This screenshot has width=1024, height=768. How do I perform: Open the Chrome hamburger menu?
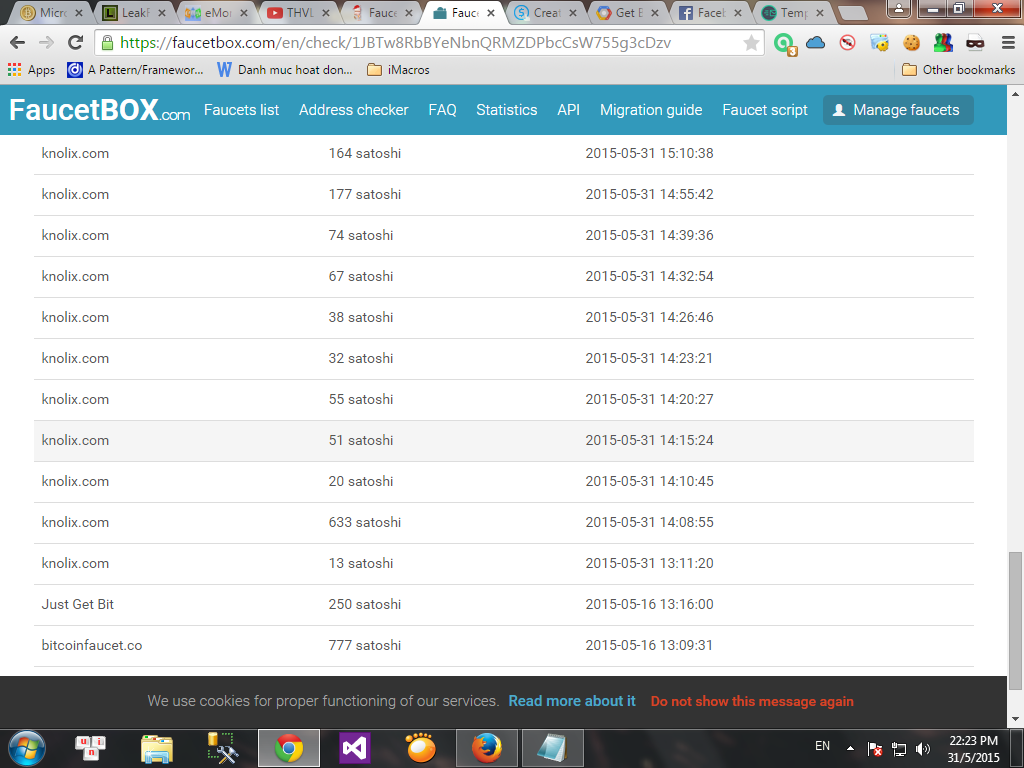pos(1008,43)
